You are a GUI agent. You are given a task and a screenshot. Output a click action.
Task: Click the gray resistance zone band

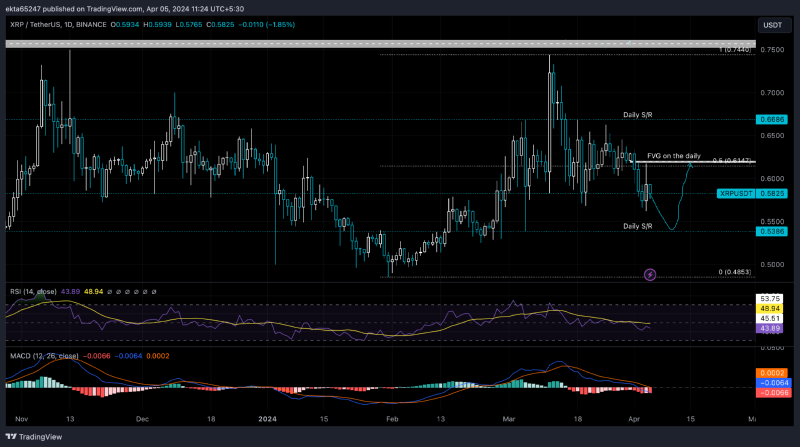380,43
